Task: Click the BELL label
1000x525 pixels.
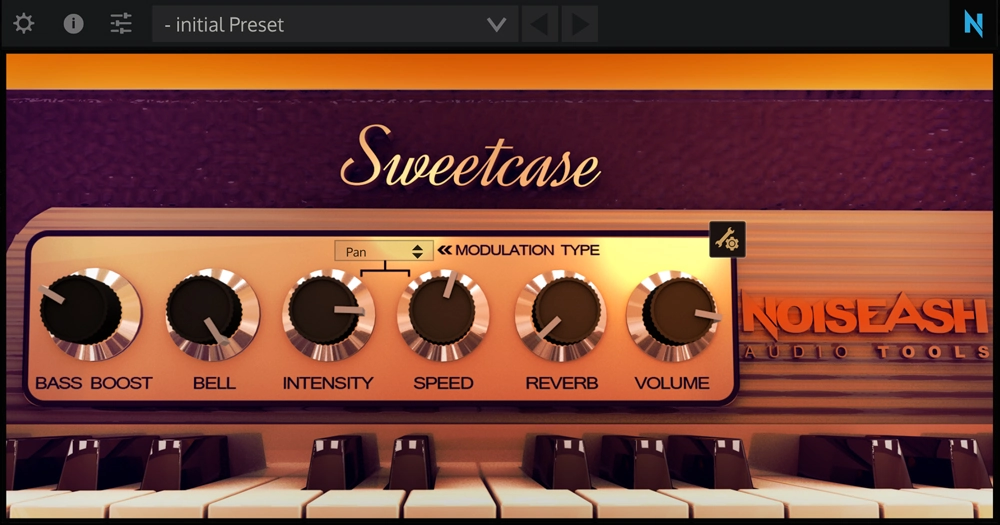Action: point(214,383)
